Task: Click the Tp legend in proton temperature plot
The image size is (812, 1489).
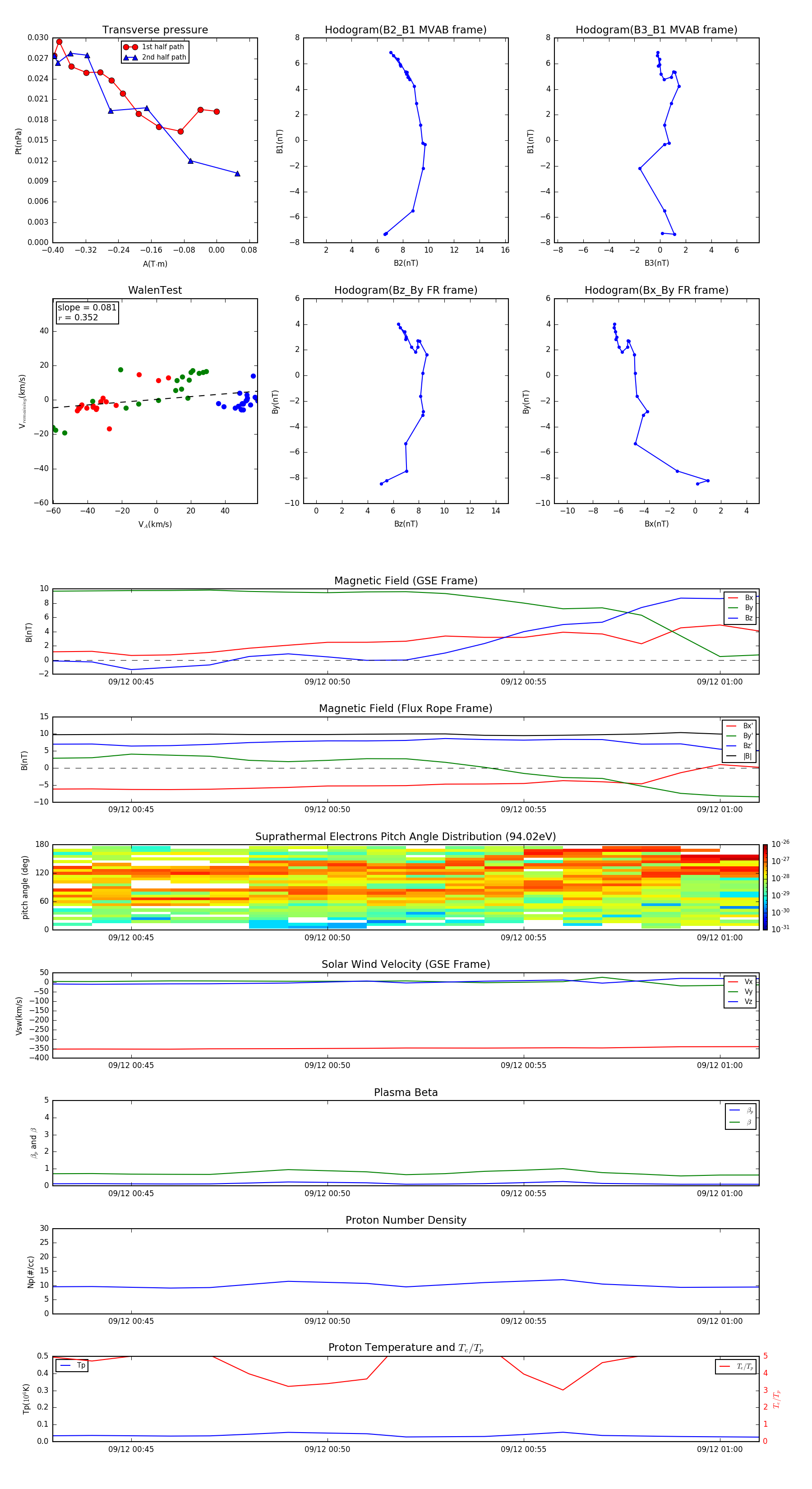Action: click(x=72, y=1365)
